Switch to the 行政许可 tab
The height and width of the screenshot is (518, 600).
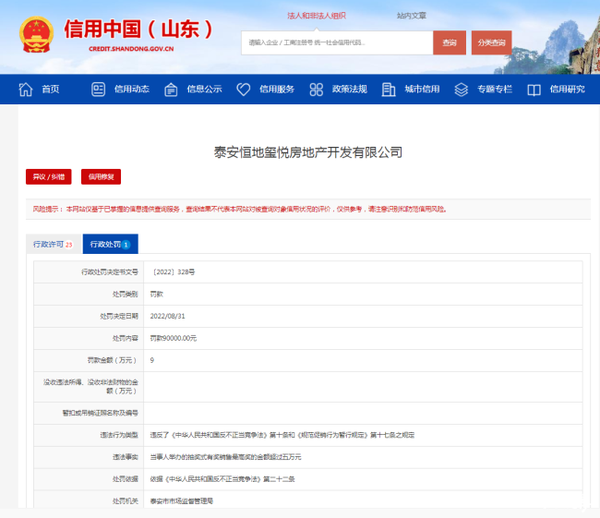point(53,244)
